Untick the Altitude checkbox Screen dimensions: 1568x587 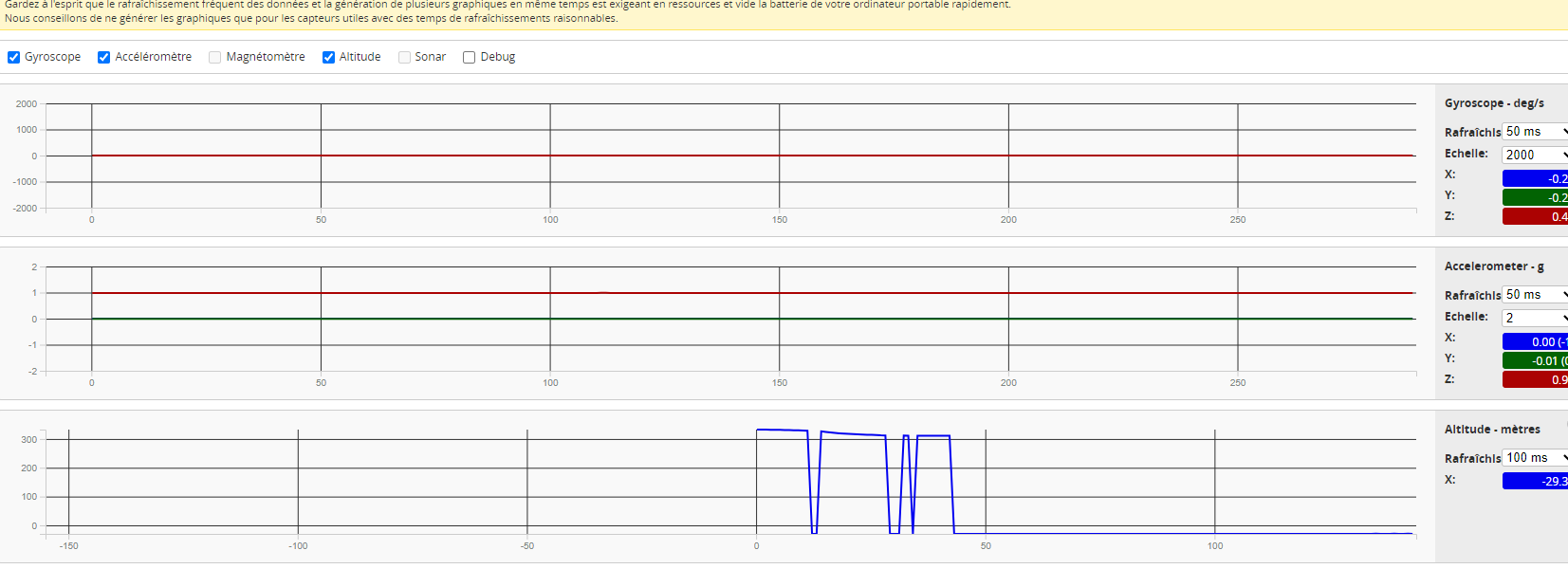(x=329, y=57)
